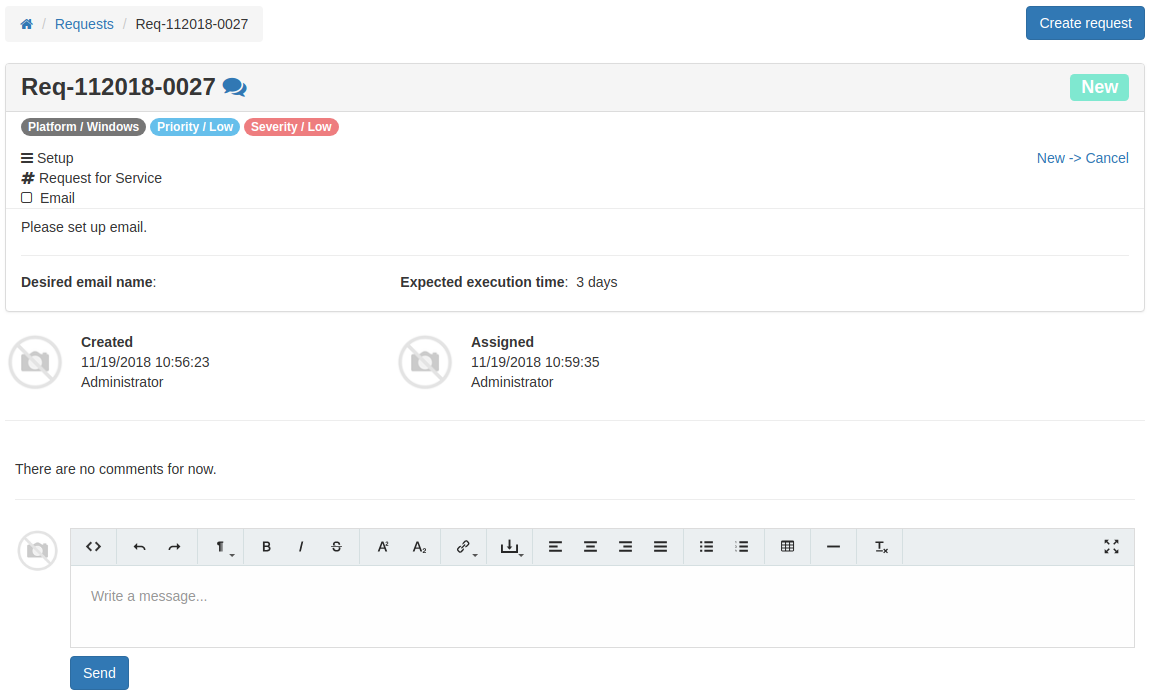Select the Priority / Low tag
The width and height of the screenshot is (1153, 696).
pyautogui.click(x=195, y=127)
